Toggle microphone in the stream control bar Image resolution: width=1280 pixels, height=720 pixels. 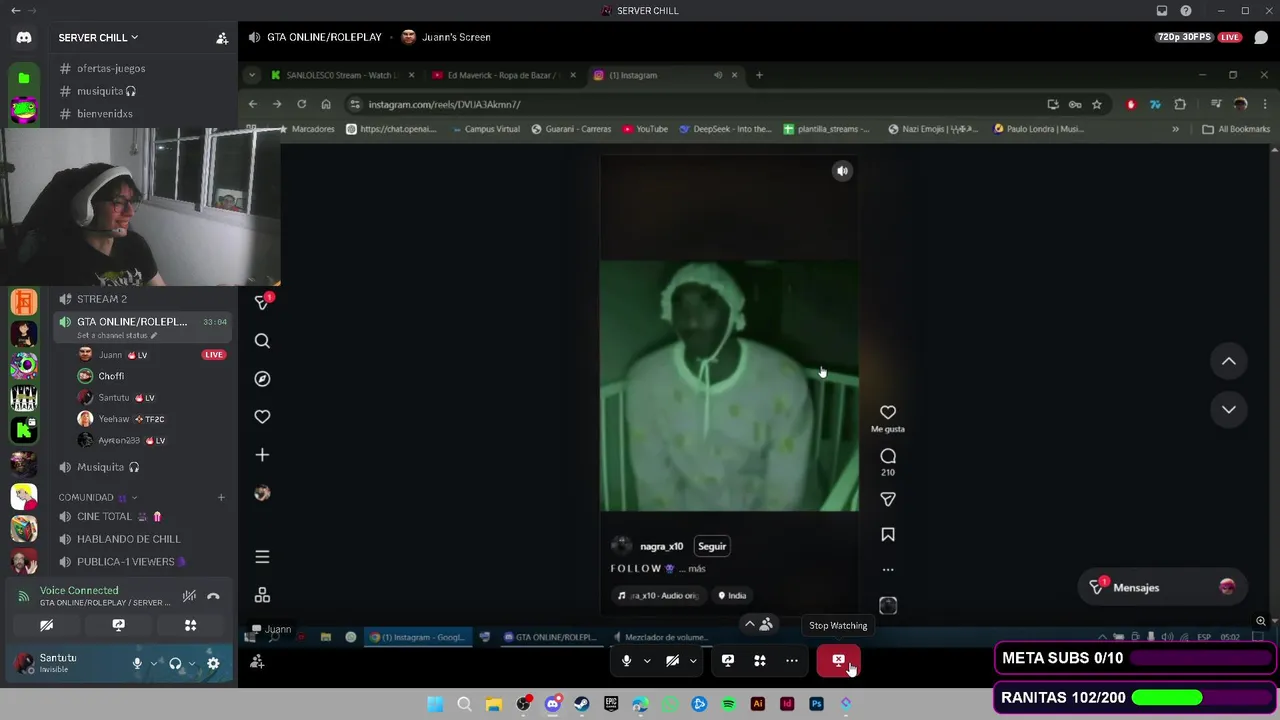click(626, 660)
